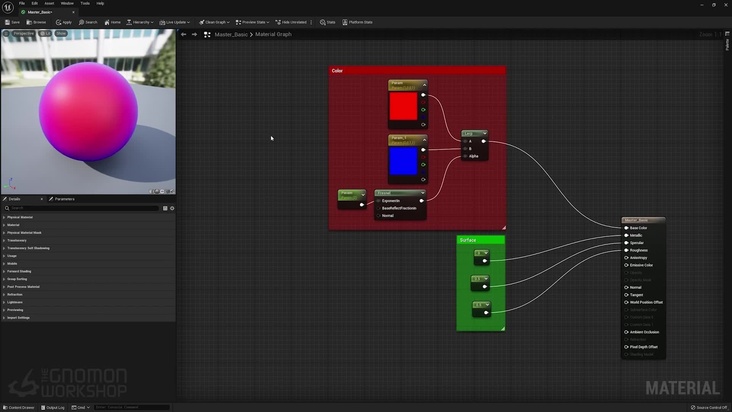This screenshot has height=412, width=732.
Task: Browse to asset with Browse button
Action: pyautogui.click(x=36, y=22)
